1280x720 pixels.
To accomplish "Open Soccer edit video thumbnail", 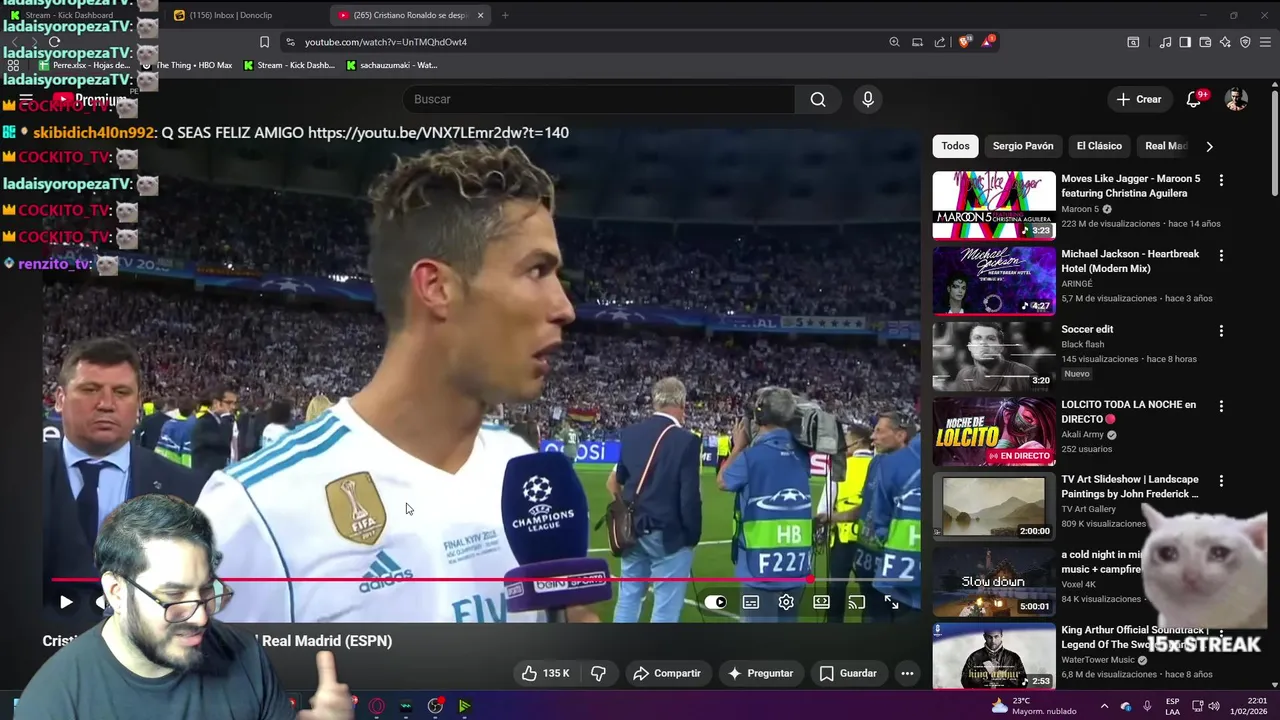I will click(x=994, y=355).
